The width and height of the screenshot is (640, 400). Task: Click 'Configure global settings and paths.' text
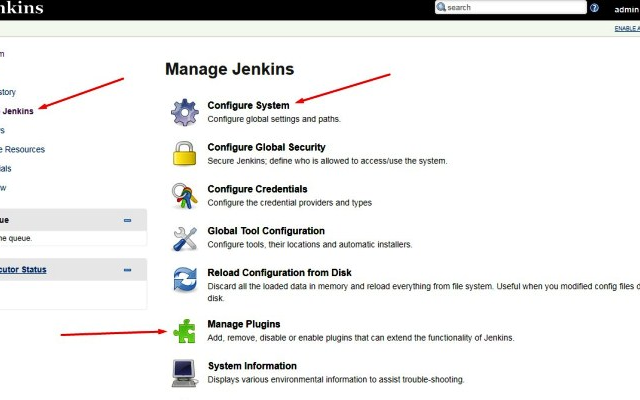point(274,119)
